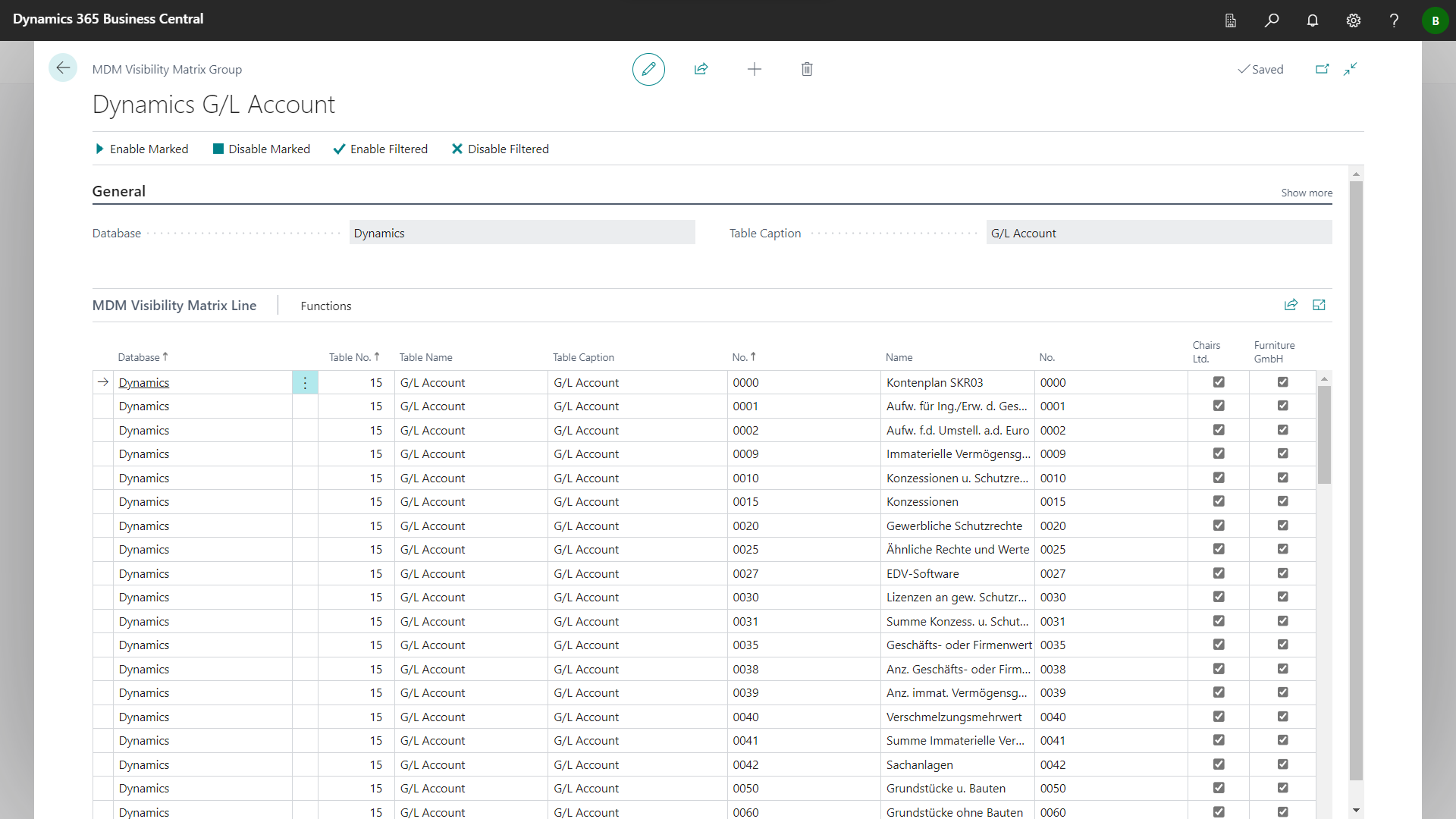Click Disable Filtered action

pos(500,149)
